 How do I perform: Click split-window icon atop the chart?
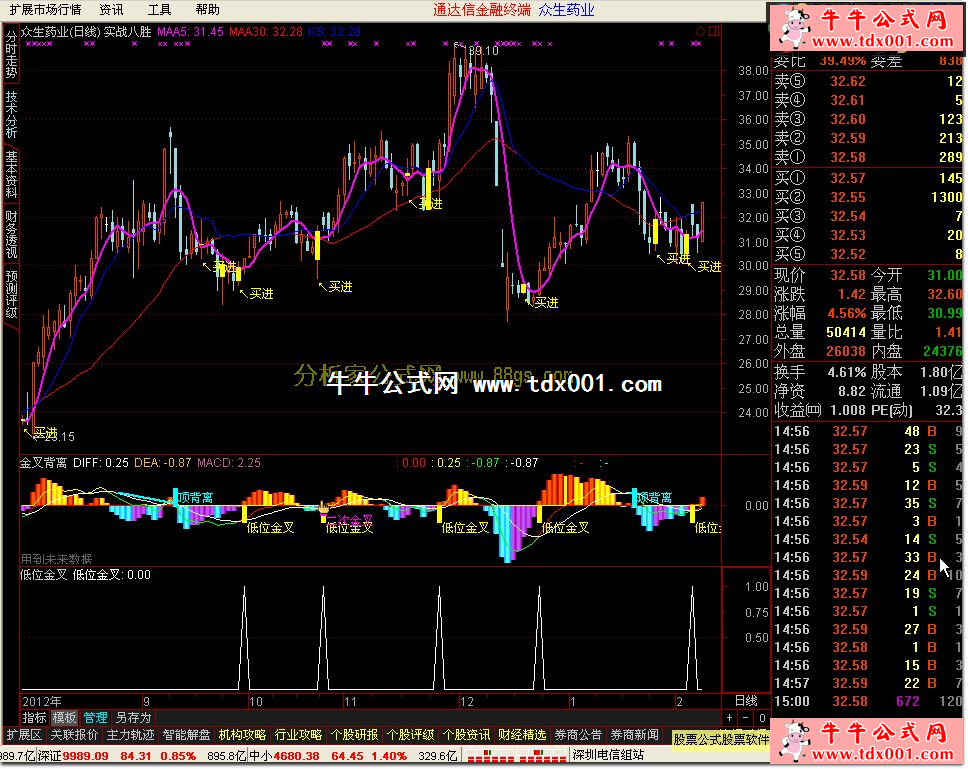[714, 31]
